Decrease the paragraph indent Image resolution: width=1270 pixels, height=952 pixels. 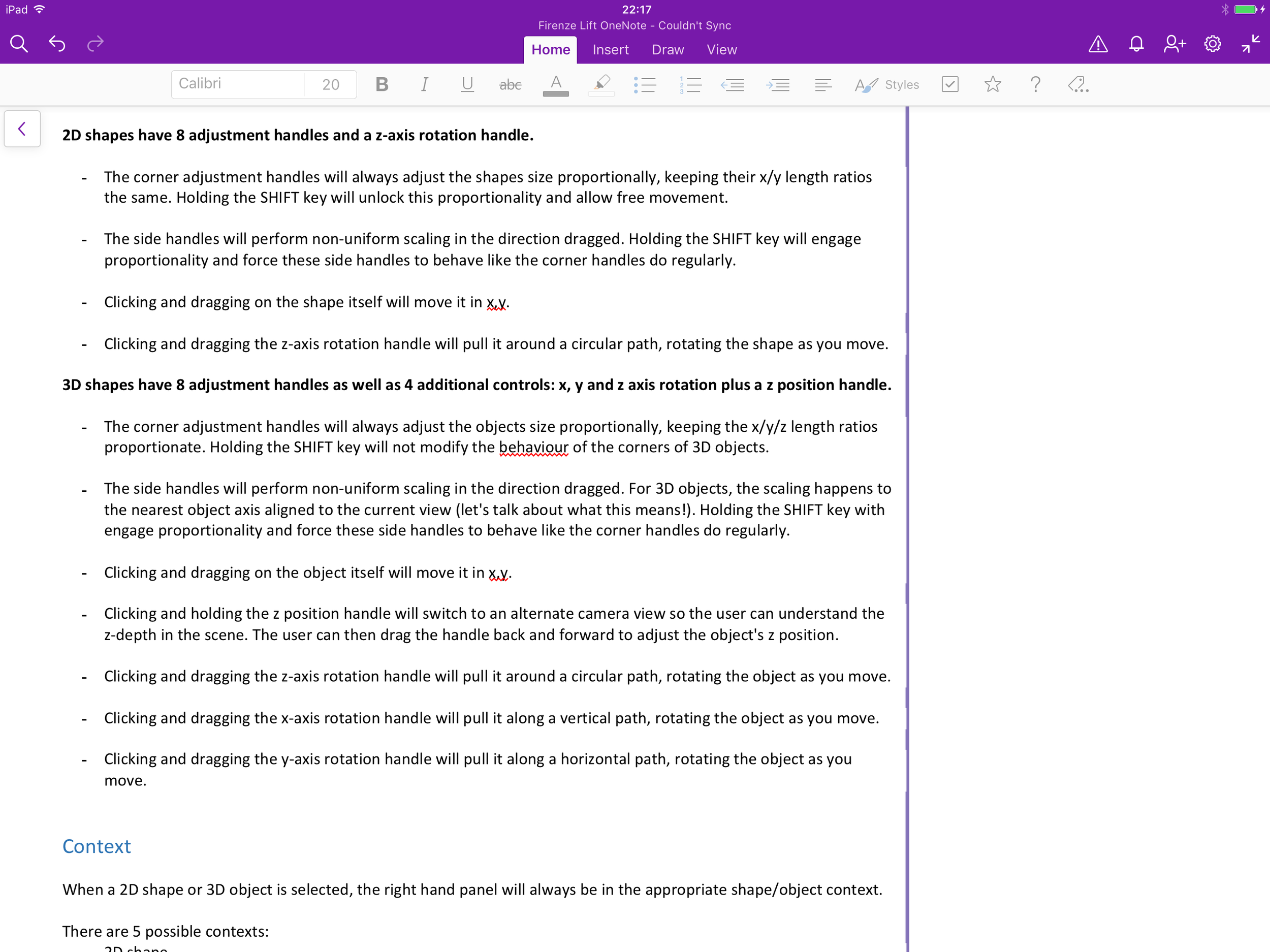pos(733,85)
